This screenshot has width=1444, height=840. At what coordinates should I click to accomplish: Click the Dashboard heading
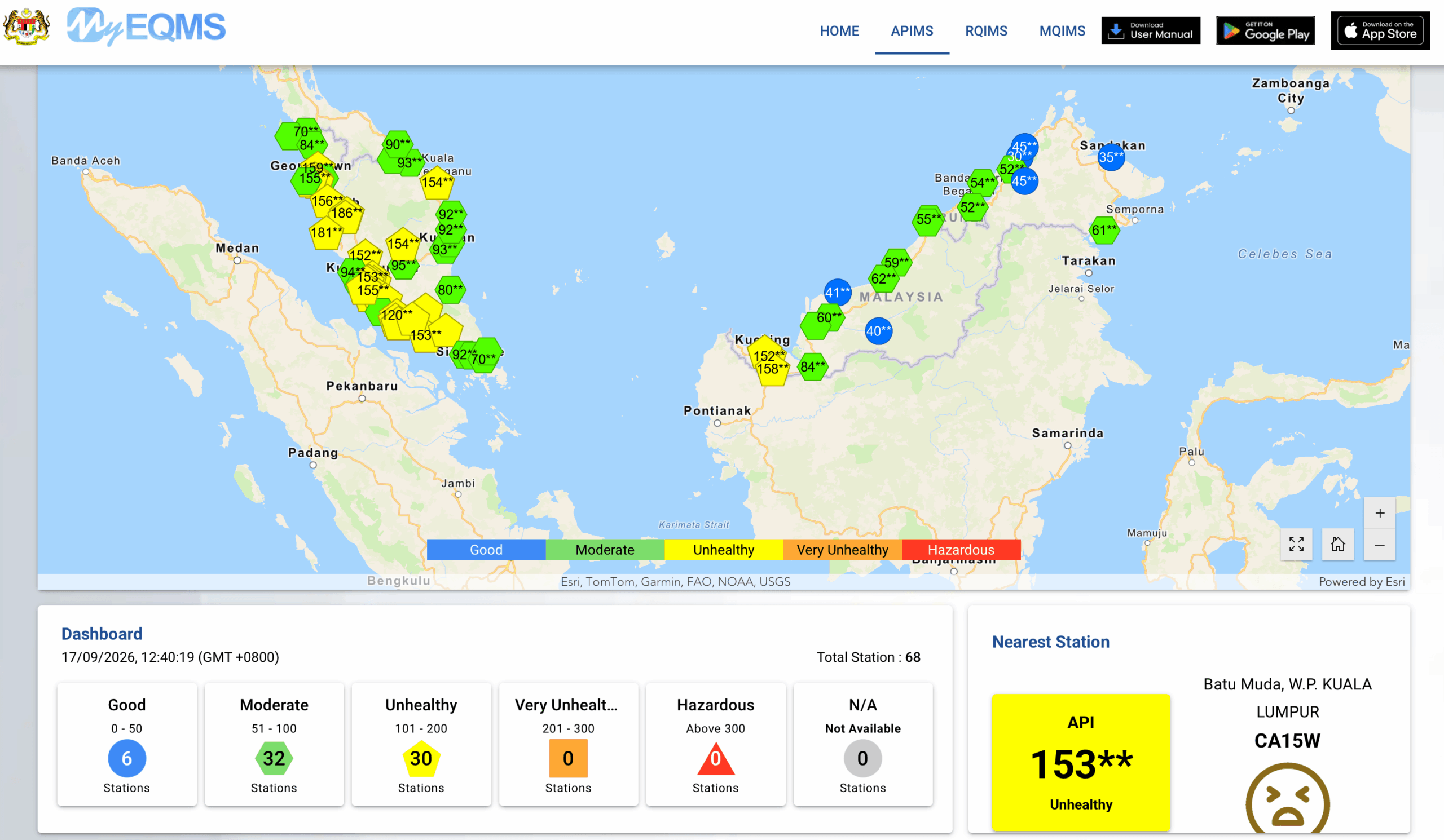pos(102,634)
